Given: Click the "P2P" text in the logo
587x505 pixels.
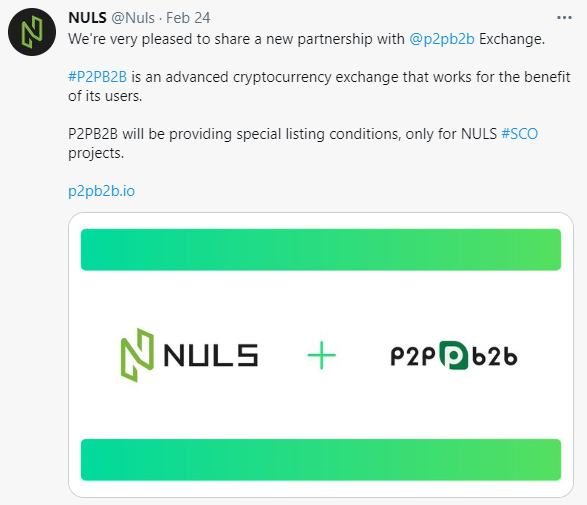Looking at the screenshot, I should point(413,356).
